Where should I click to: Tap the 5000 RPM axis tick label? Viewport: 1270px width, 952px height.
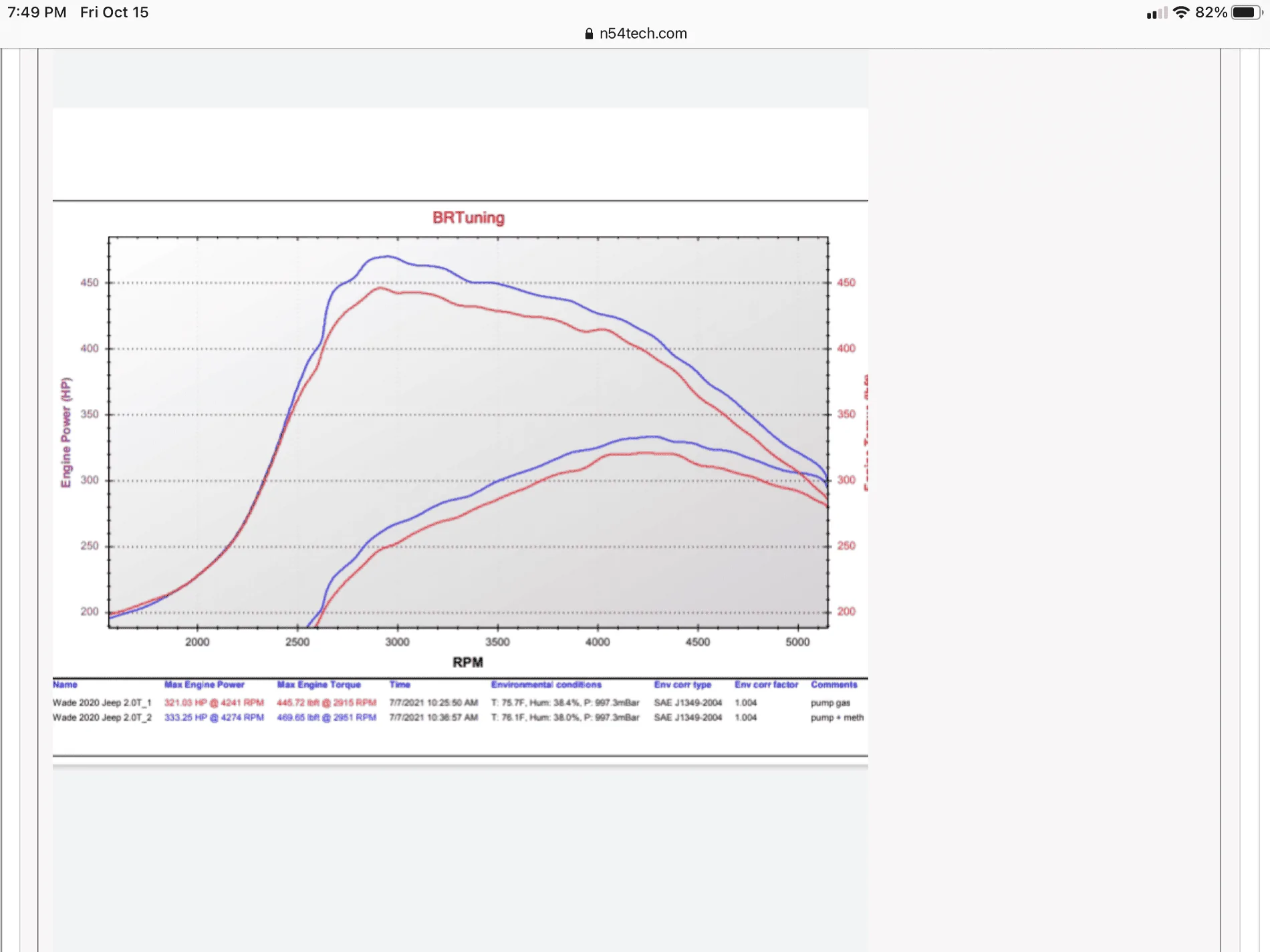[x=797, y=642]
